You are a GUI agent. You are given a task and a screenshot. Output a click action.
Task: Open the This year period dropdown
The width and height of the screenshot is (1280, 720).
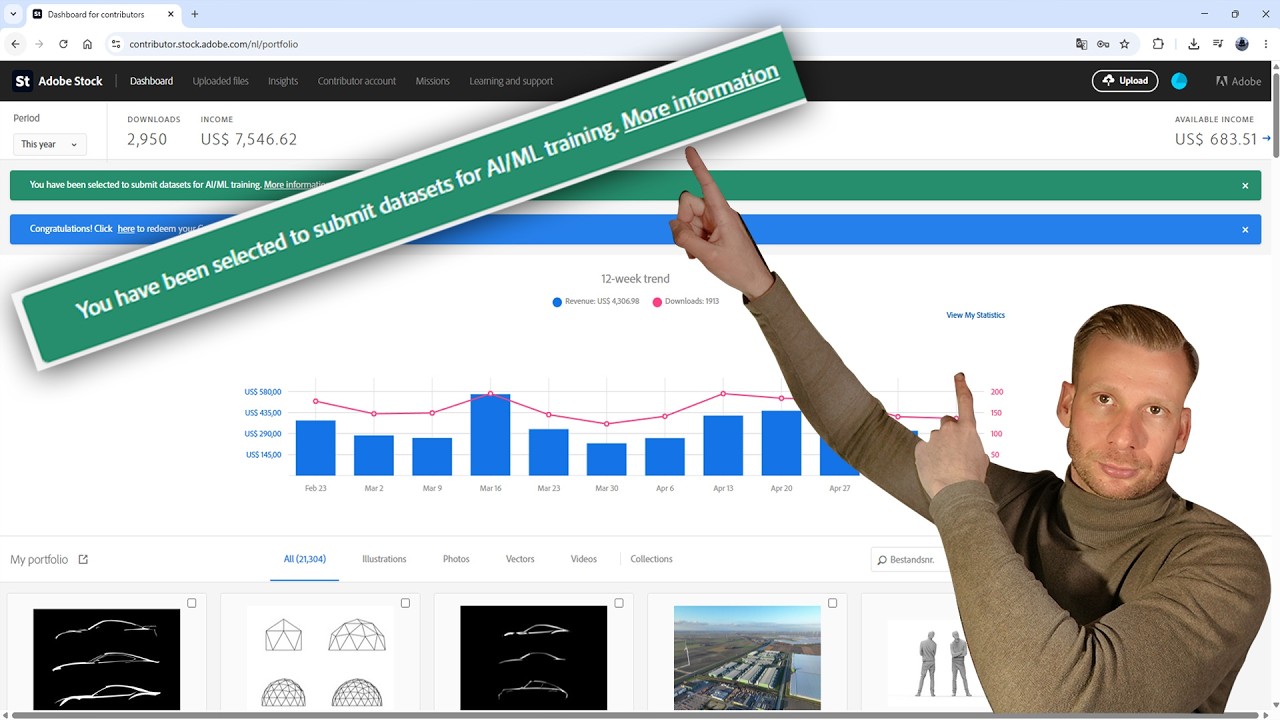pos(50,144)
